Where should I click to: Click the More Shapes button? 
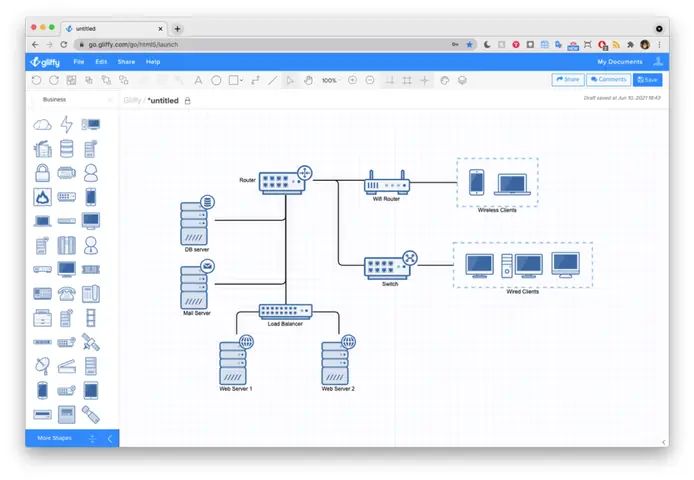(x=54, y=438)
